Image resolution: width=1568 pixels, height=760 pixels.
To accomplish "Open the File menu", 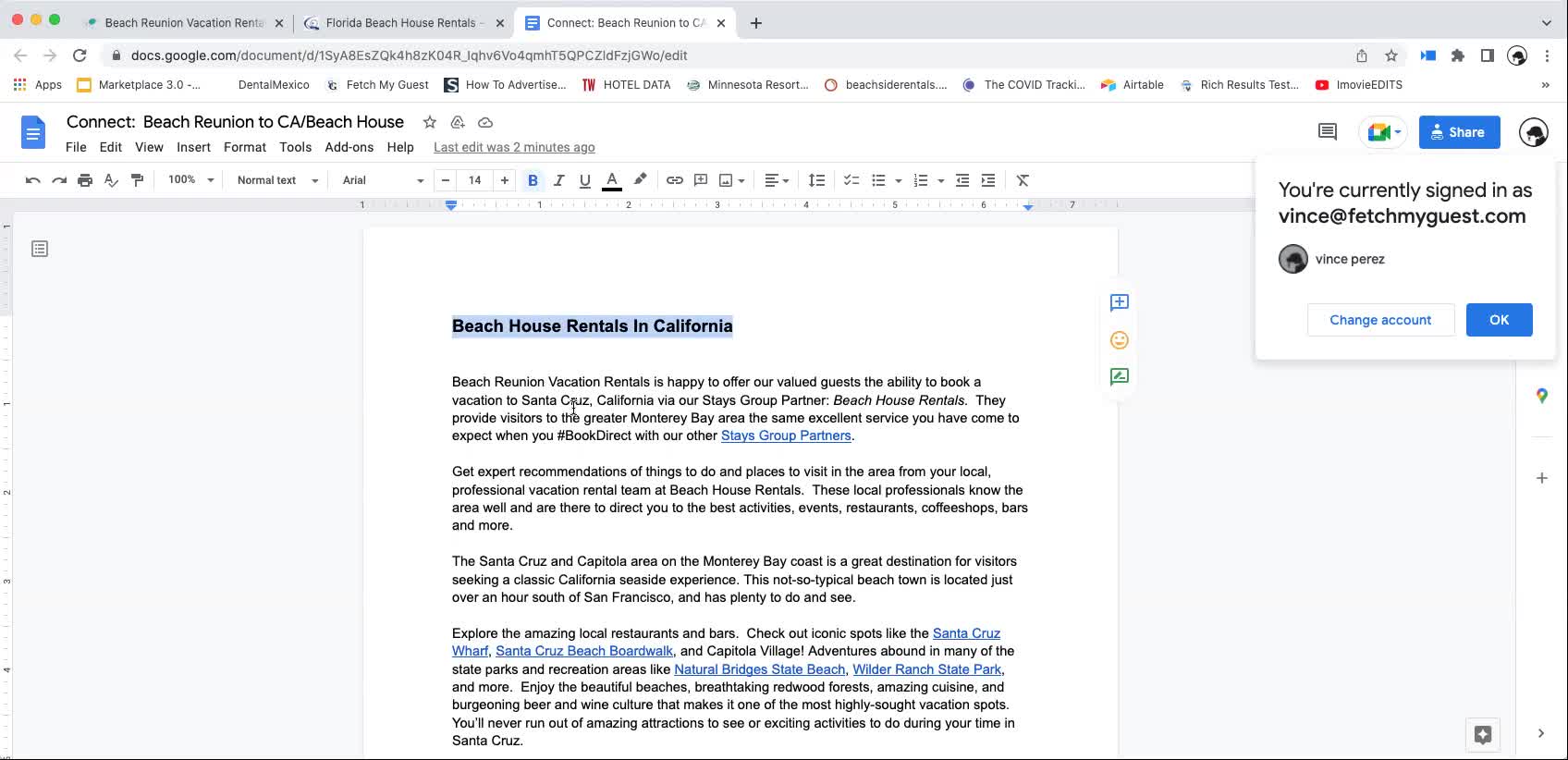I will 76,147.
